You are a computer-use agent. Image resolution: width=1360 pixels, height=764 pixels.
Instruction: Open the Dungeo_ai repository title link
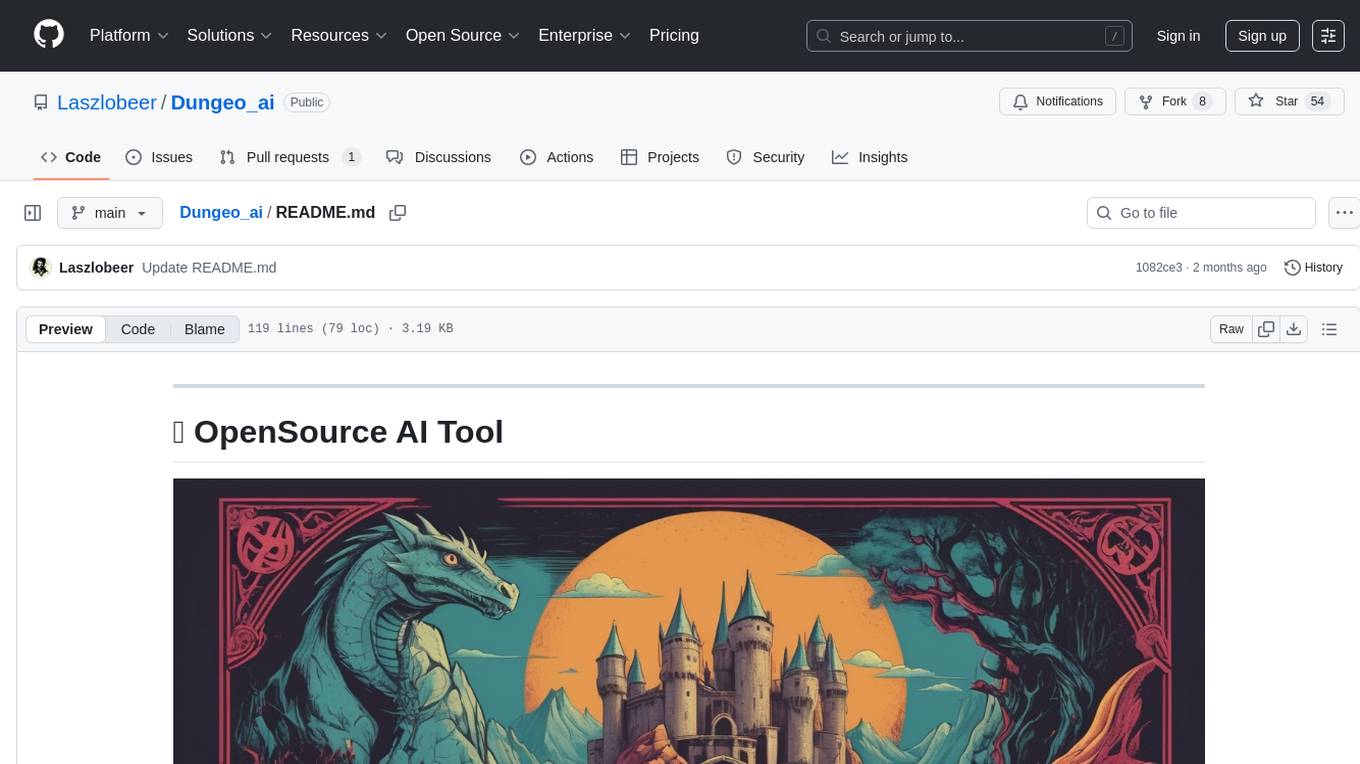(222, 102)
